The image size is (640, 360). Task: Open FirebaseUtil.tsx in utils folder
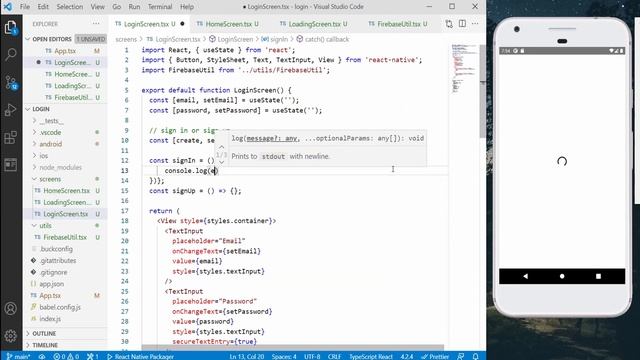(65, 237)
